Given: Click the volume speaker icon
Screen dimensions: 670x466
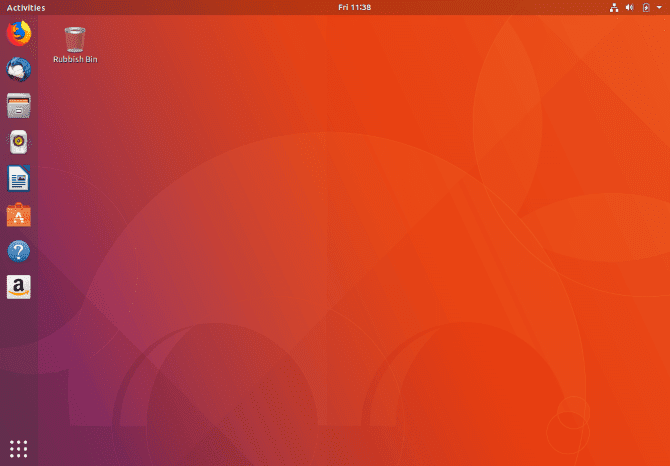Looking at the screenshot, I should 629,7.
